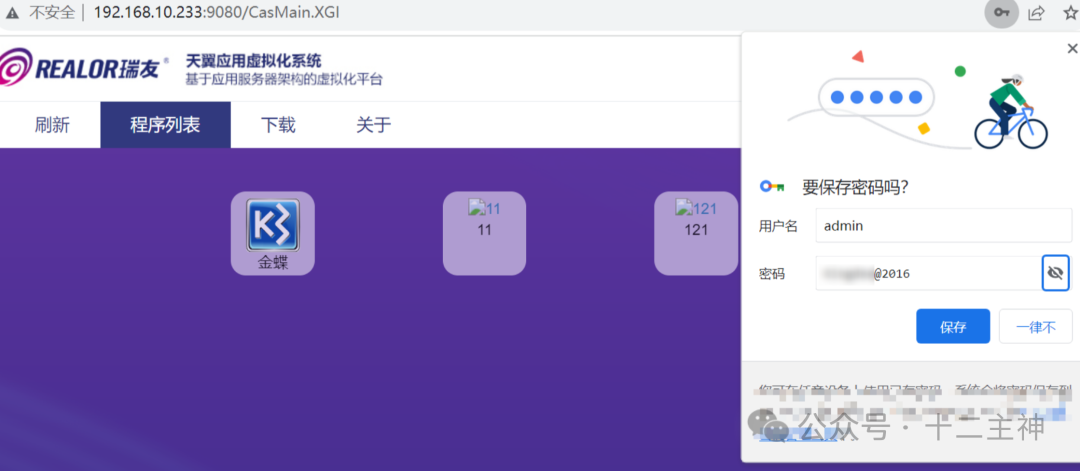Click the 要保存密码吗? heading

point(855,187)
